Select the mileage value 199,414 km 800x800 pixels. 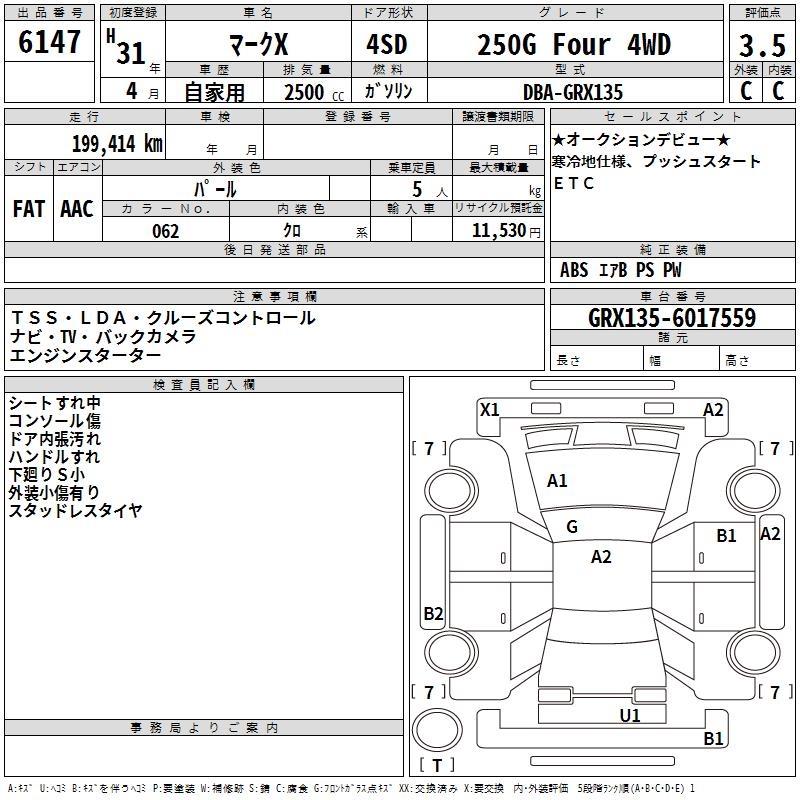point(117,144)
